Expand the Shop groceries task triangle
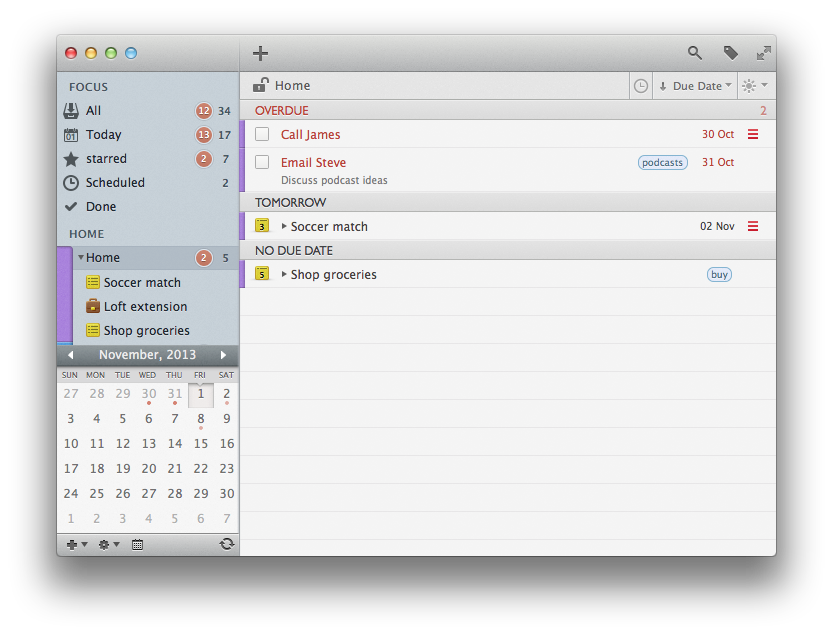 pos(284,274)
